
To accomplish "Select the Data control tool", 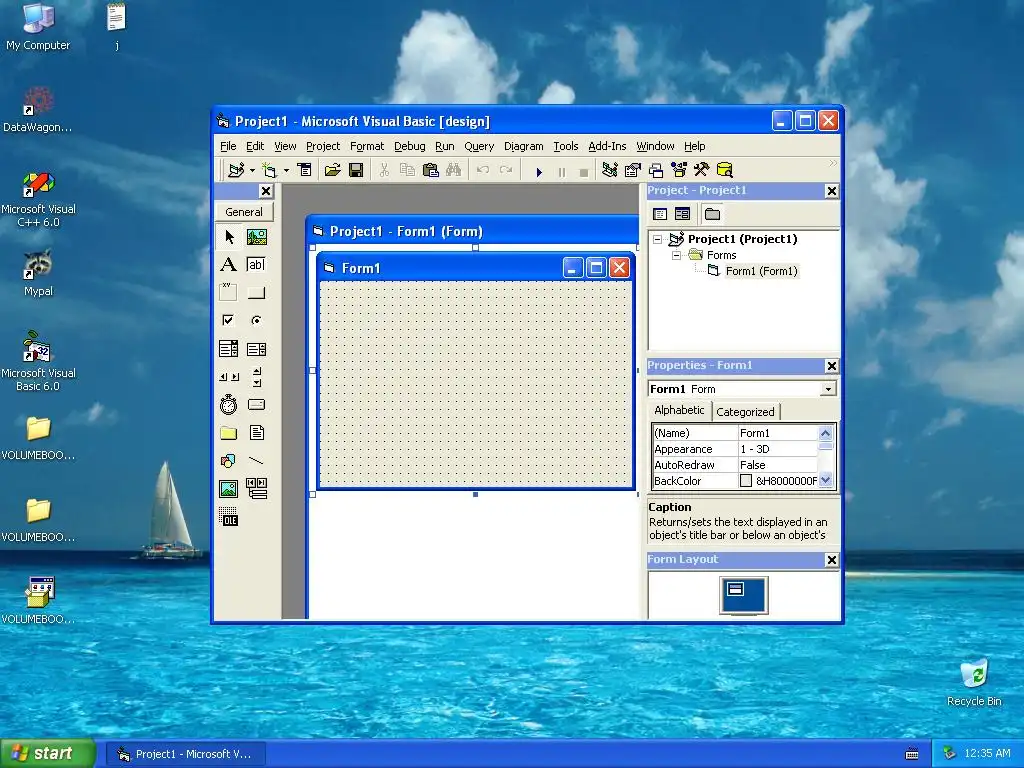I will [x=257, y=488].
